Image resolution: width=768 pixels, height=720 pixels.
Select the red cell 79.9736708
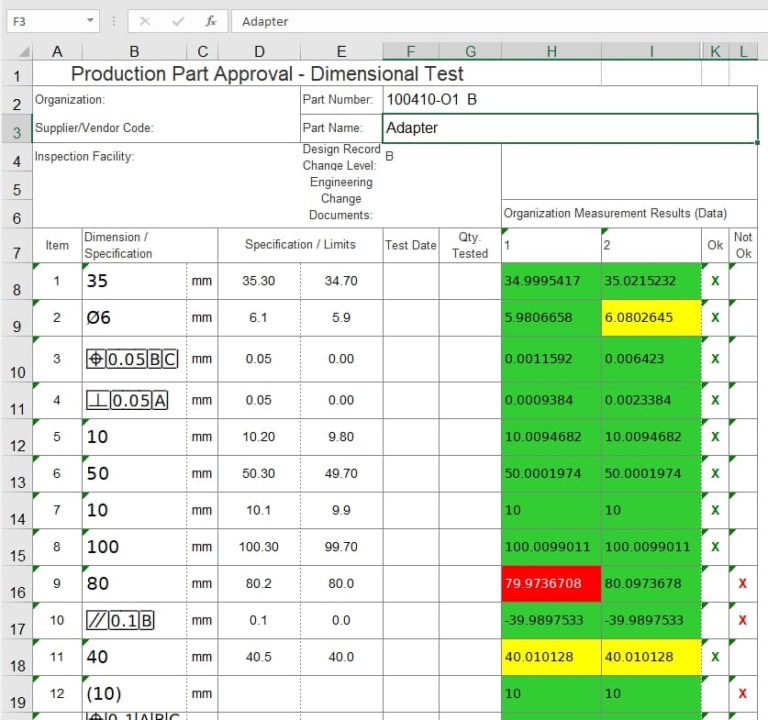pyautogui.click(x=551, y=584)
